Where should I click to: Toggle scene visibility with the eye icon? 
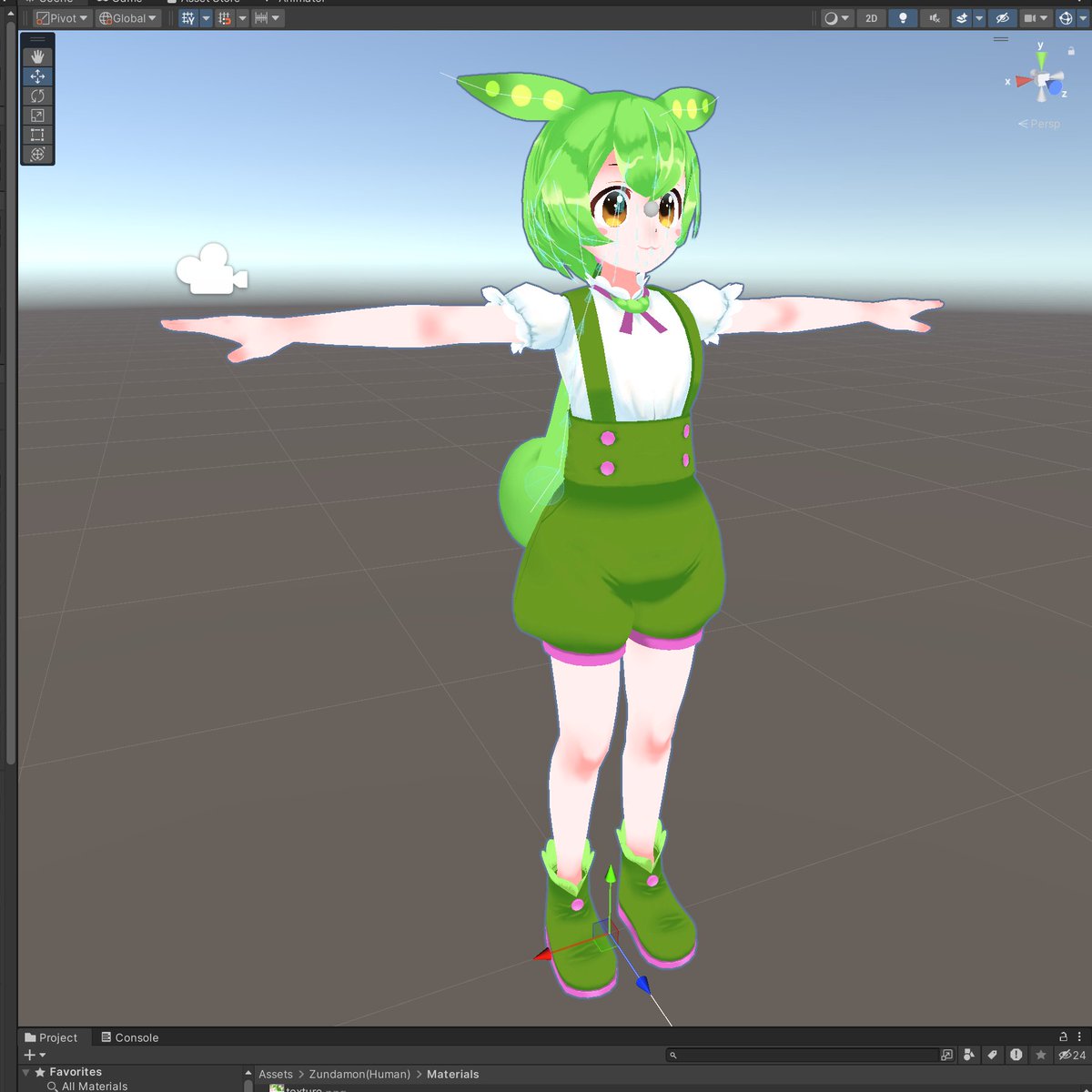[x=1003, y=18]
